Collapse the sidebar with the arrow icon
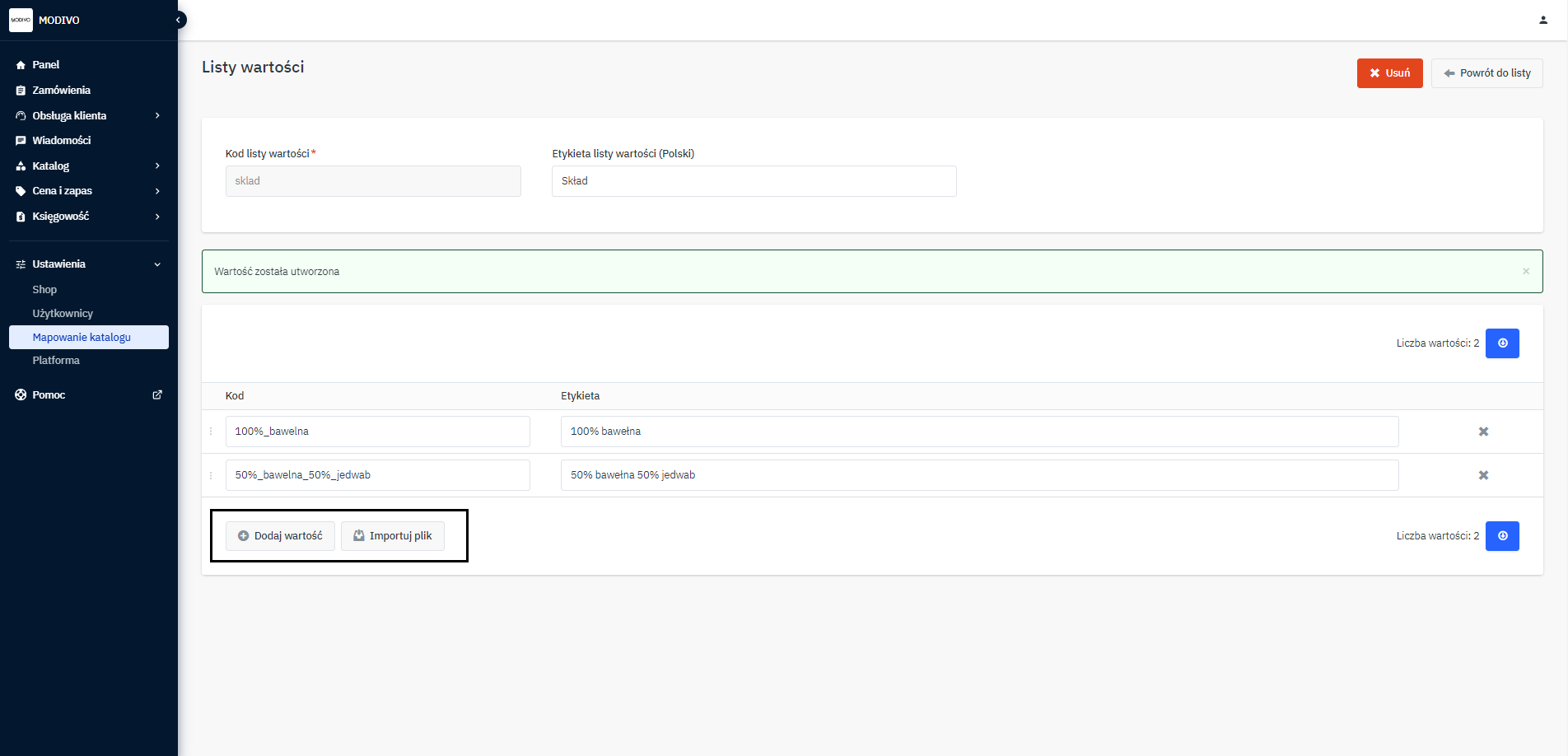Viewport: 1568px width, 756px height. (178, 20)
